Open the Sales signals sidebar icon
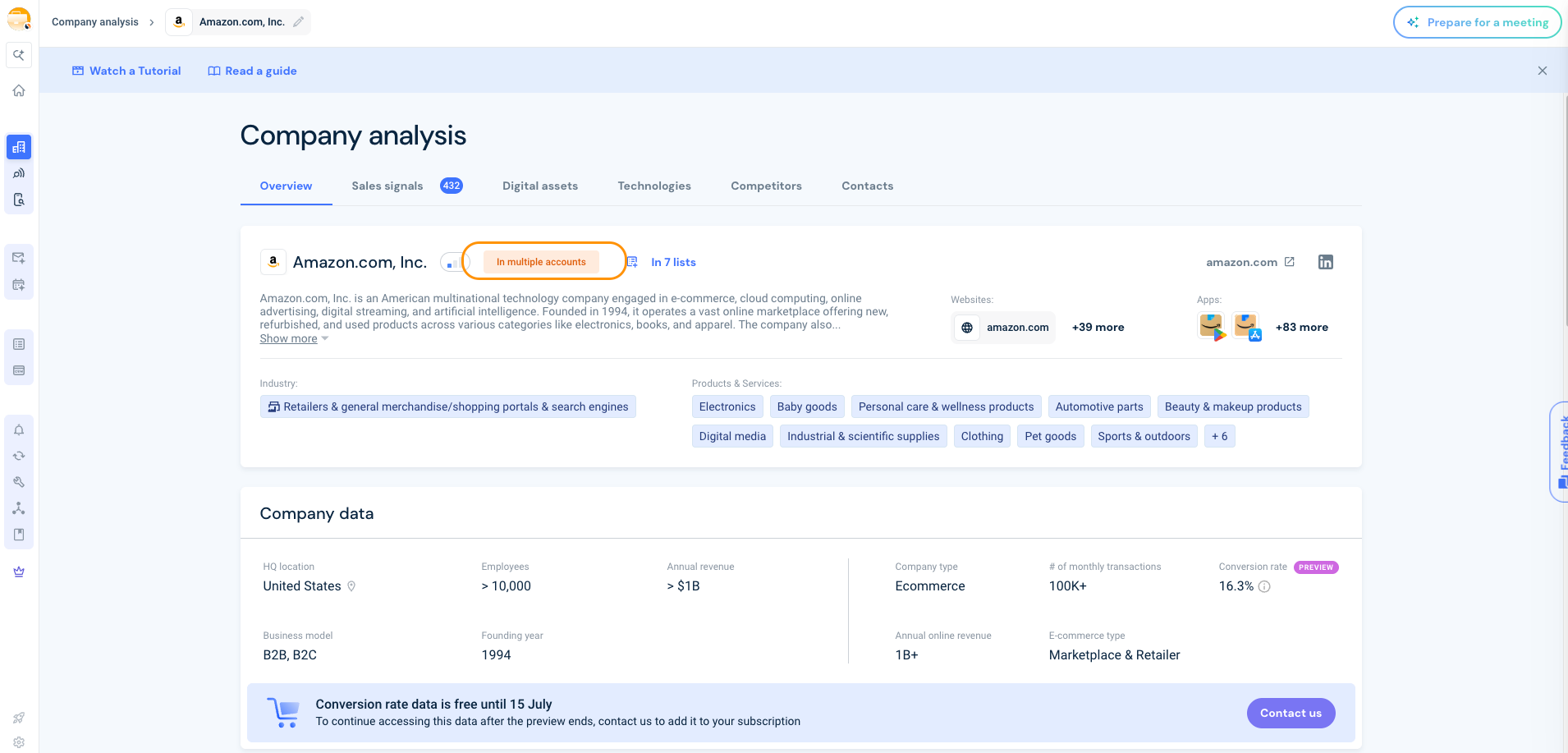The image size is (1568, 753). [x=19, y=173]
